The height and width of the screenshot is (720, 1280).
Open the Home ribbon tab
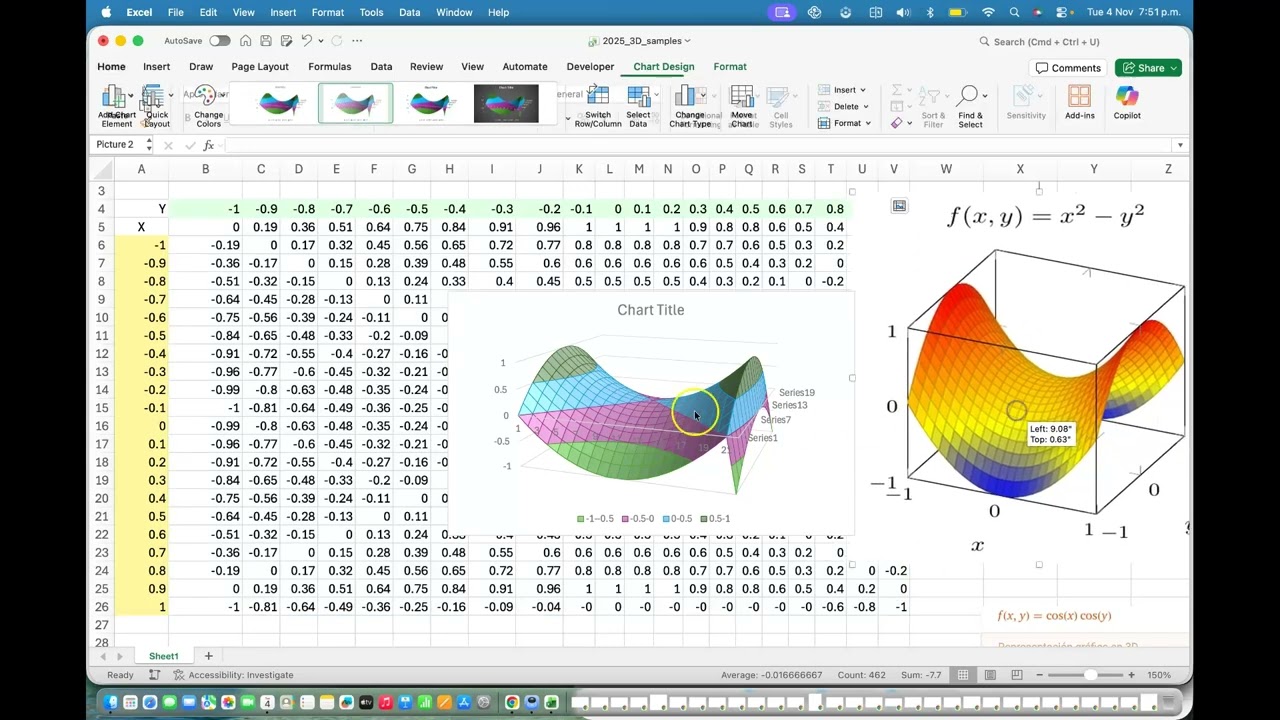click(x=111, y=67)
